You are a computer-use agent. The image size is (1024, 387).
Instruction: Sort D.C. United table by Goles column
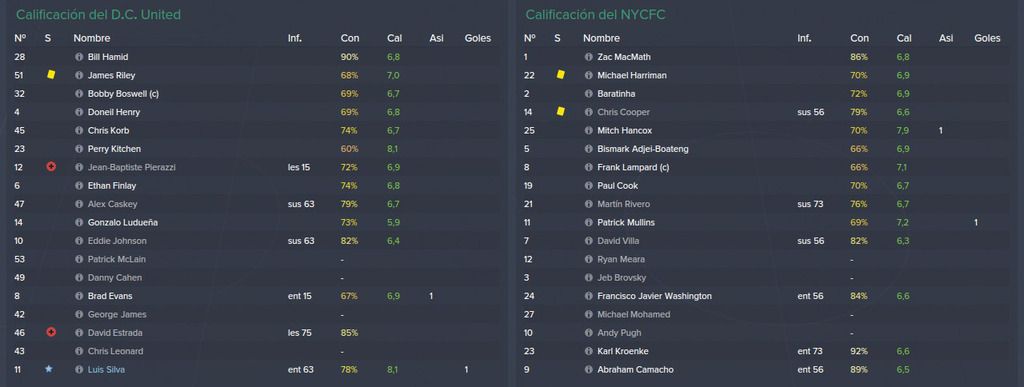(x=477, y=39)
